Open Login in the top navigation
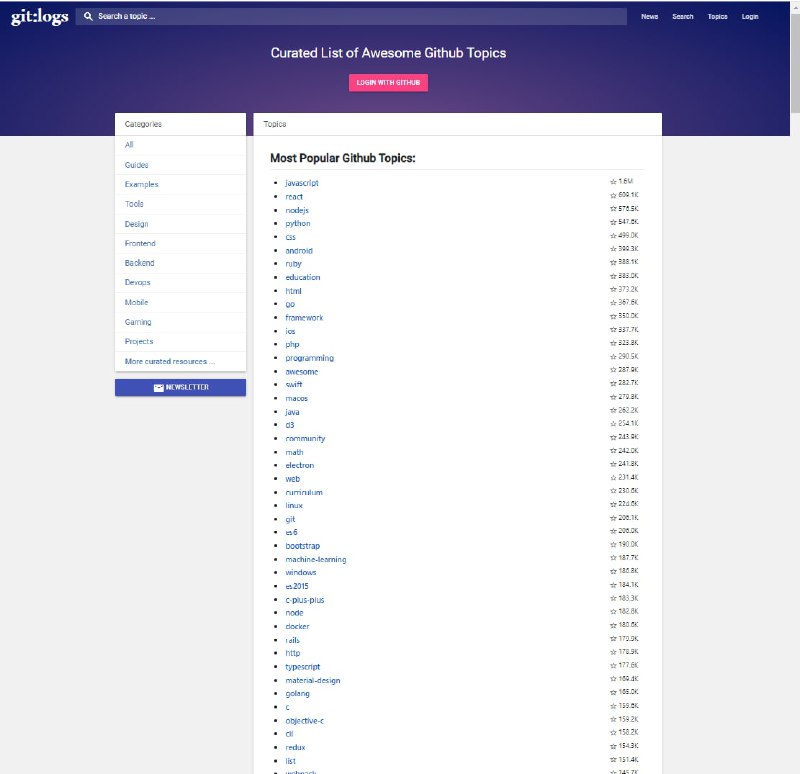 click(750, 17)
